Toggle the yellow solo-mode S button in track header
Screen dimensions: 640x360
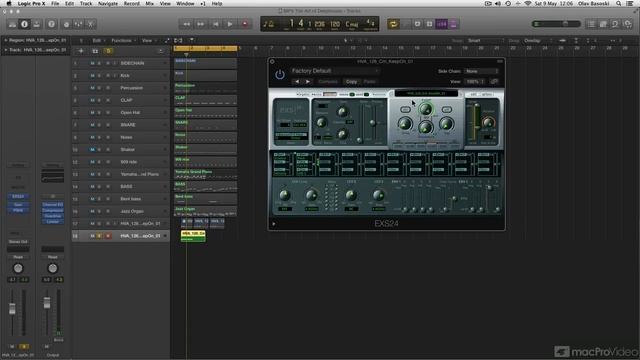pyautogui.click(x=108, y=51)
